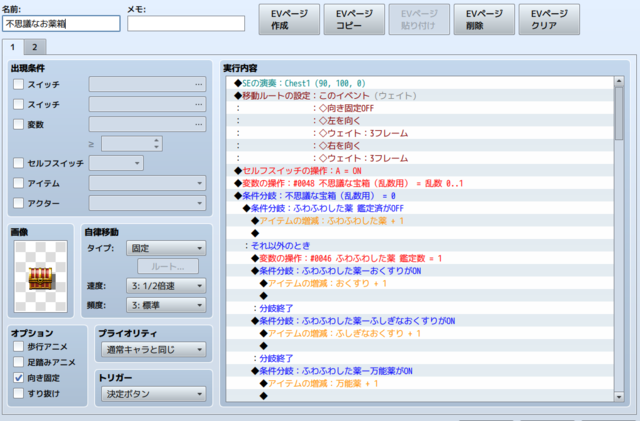
Task: Open the treasure chest image selector
Action: [x=40, y=276]
